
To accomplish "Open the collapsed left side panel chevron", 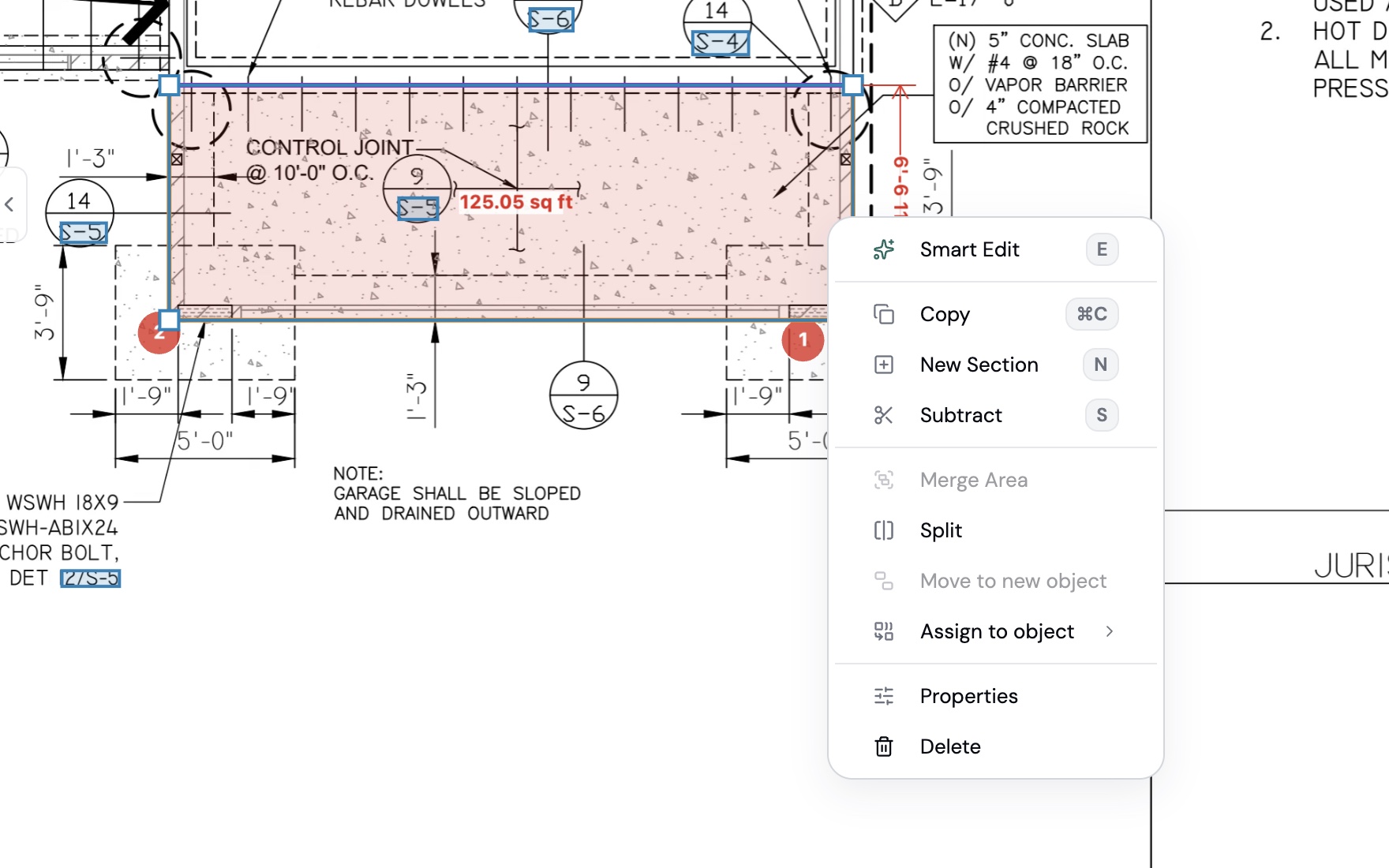I will (x=9, y=204).
